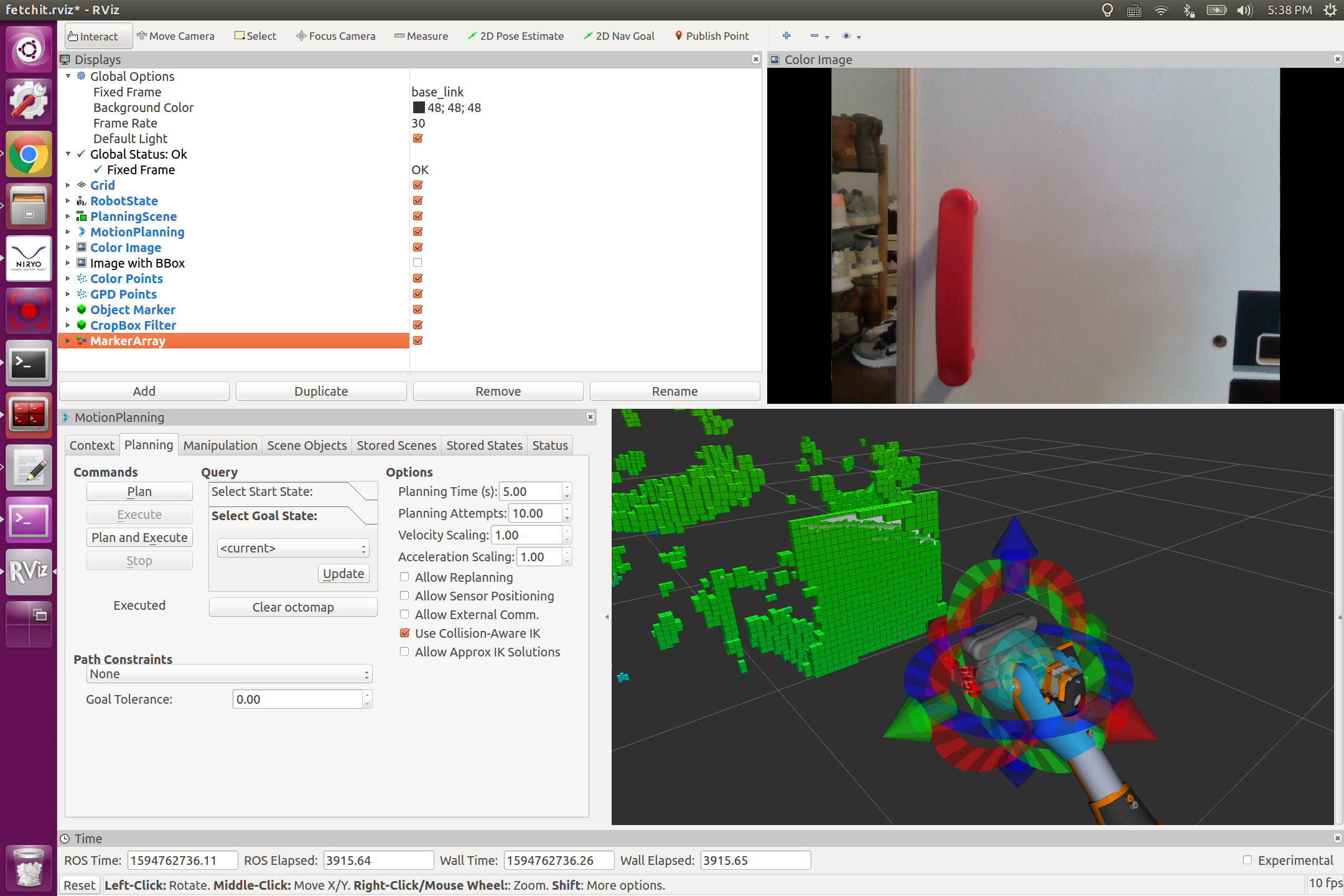Activate the Publish Point tool

(x=712, y=35)
